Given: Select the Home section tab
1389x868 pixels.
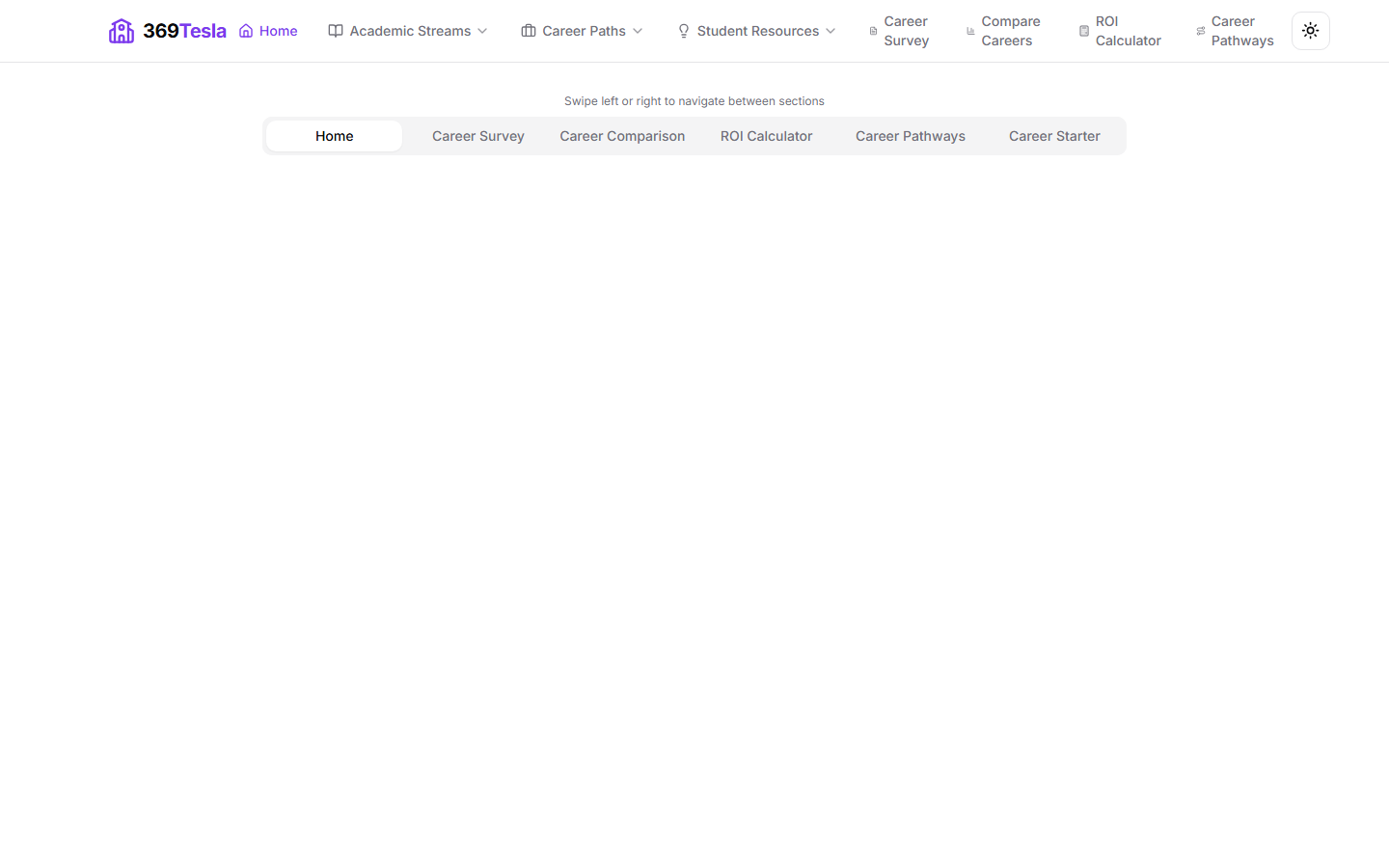Looking at the screenshot, I should coord(335,136).
